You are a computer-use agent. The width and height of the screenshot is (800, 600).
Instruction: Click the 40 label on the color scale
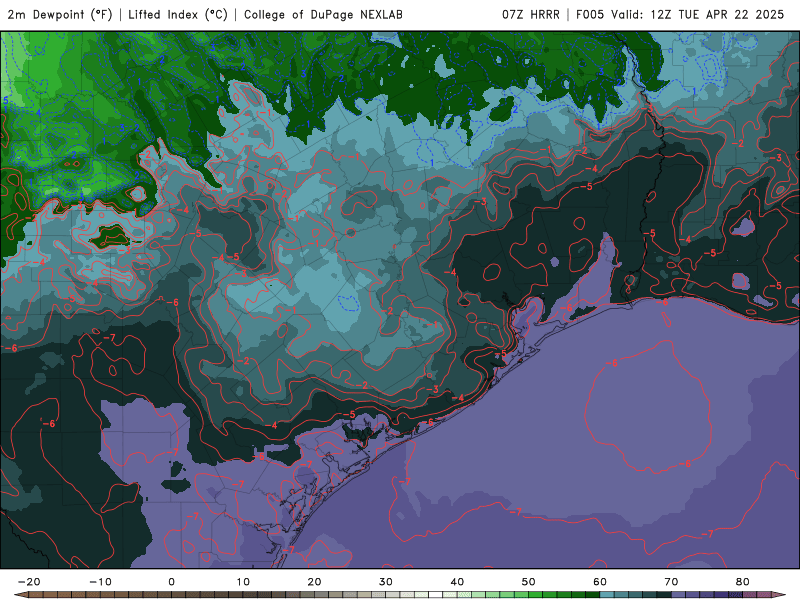click(457, 582)
